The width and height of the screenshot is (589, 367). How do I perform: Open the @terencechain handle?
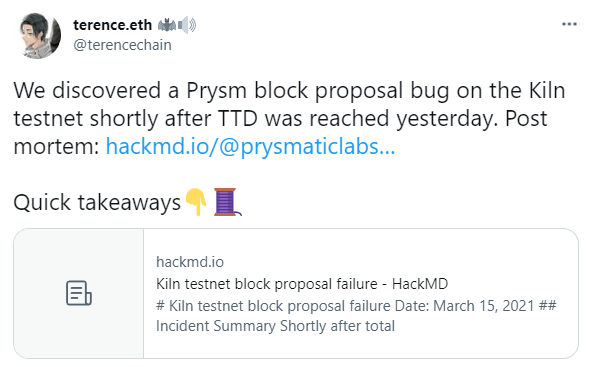point(122,45)
